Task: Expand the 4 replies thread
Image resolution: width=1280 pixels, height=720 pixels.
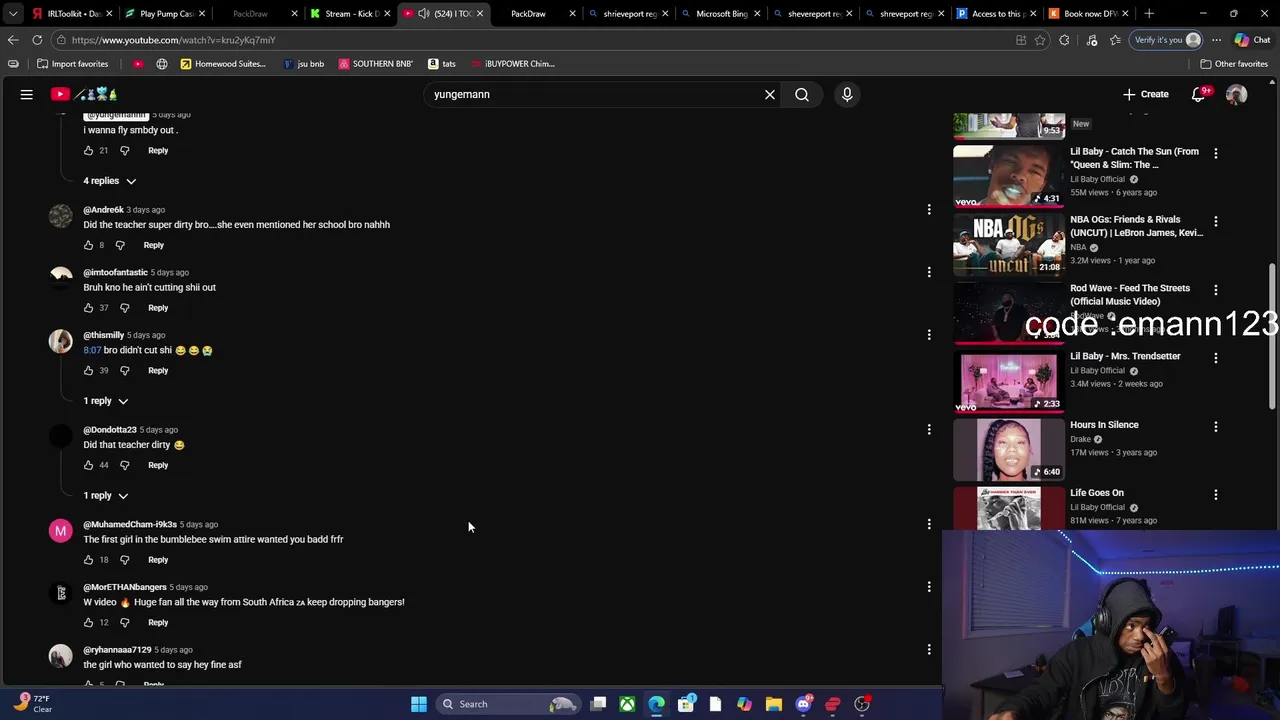Action: (110, 181)
